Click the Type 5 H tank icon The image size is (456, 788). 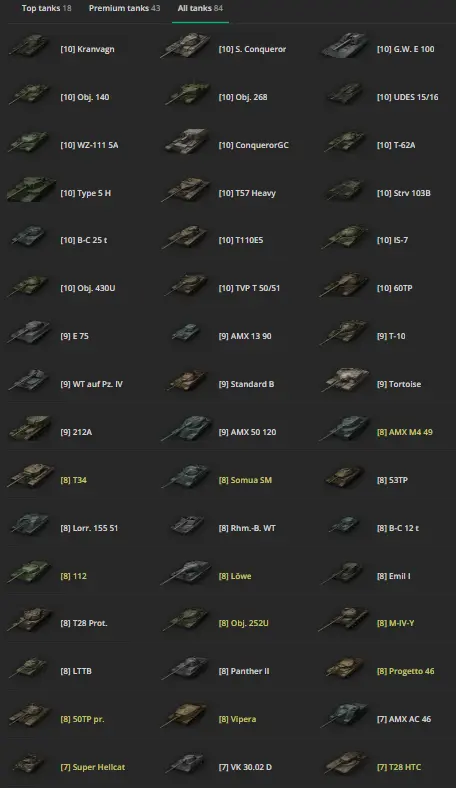(x=30, y=189)
